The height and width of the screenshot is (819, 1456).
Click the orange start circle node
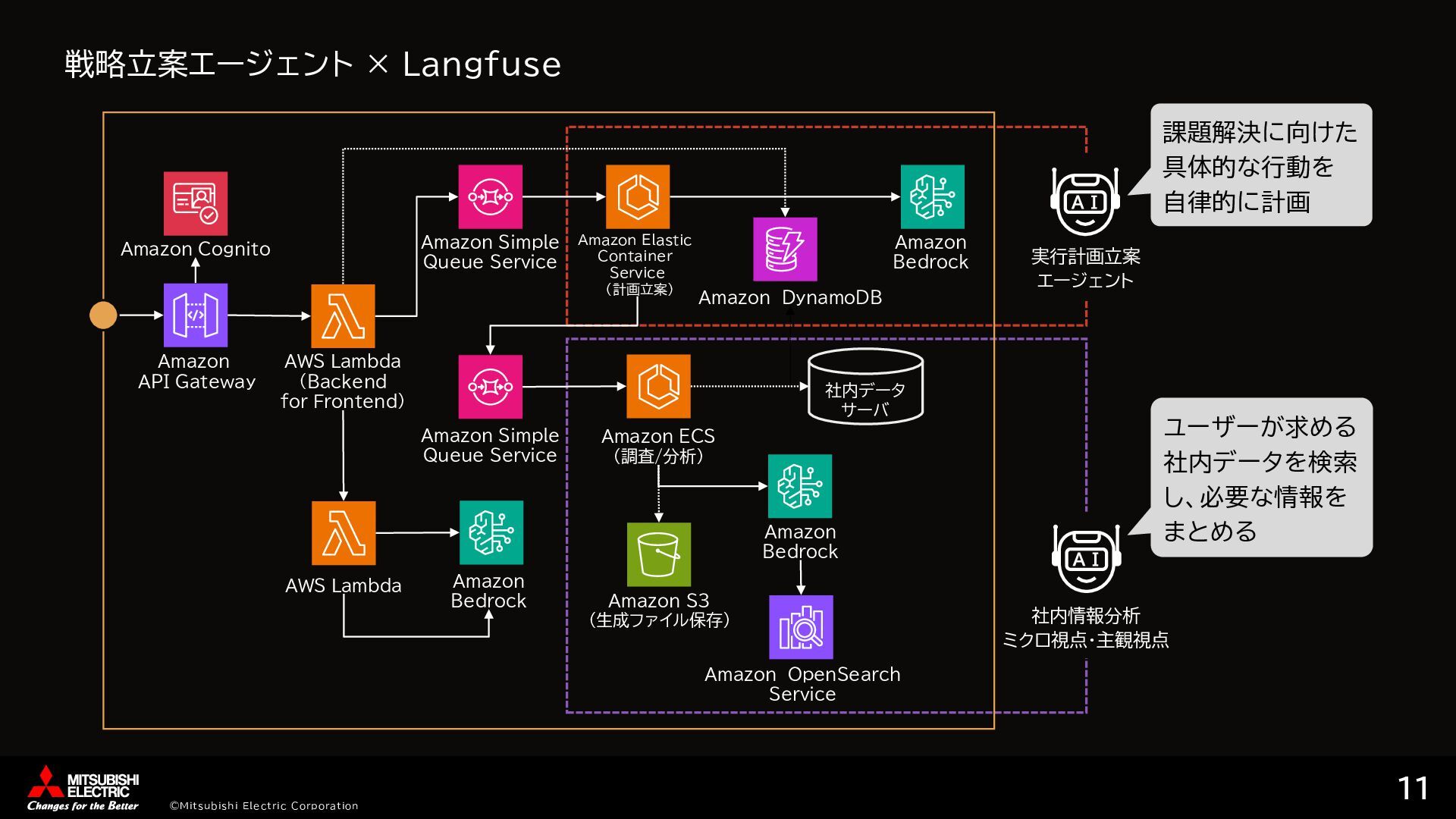(103, 315)
